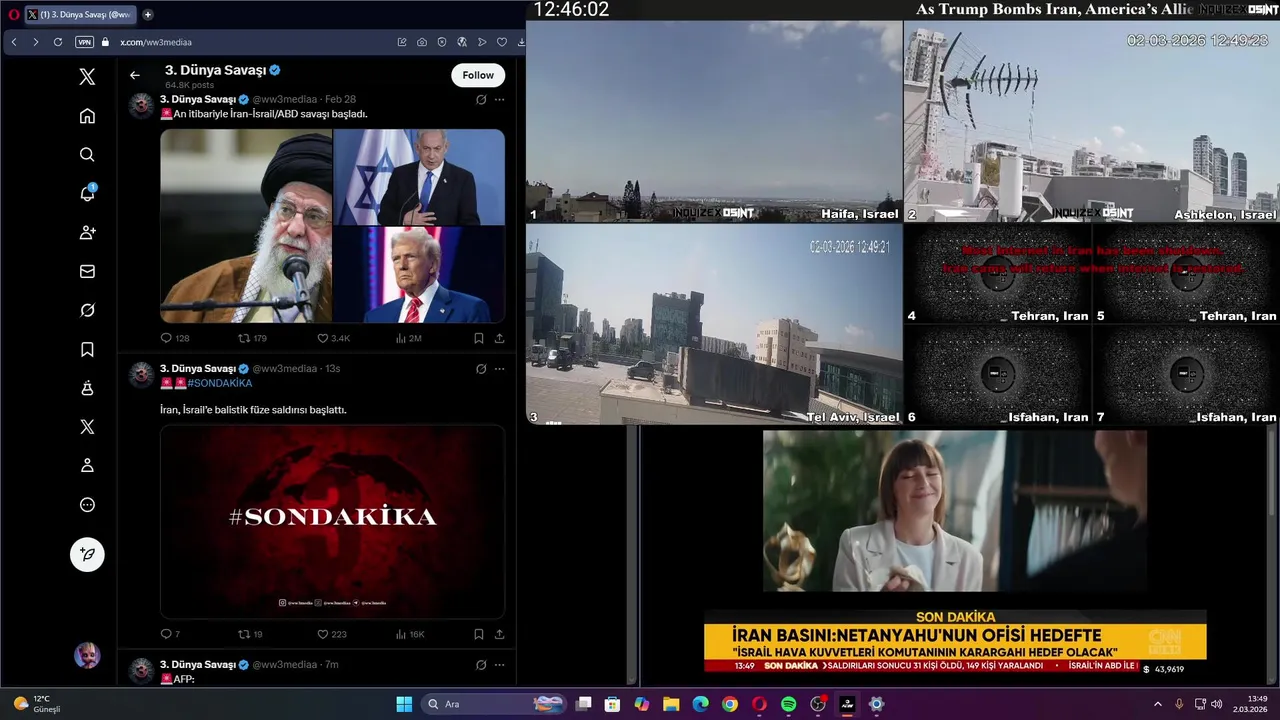The height and width of the screenshot is (720, 1280).
Task: Open the More circle in X sidebar
Action: coord(87,505)
